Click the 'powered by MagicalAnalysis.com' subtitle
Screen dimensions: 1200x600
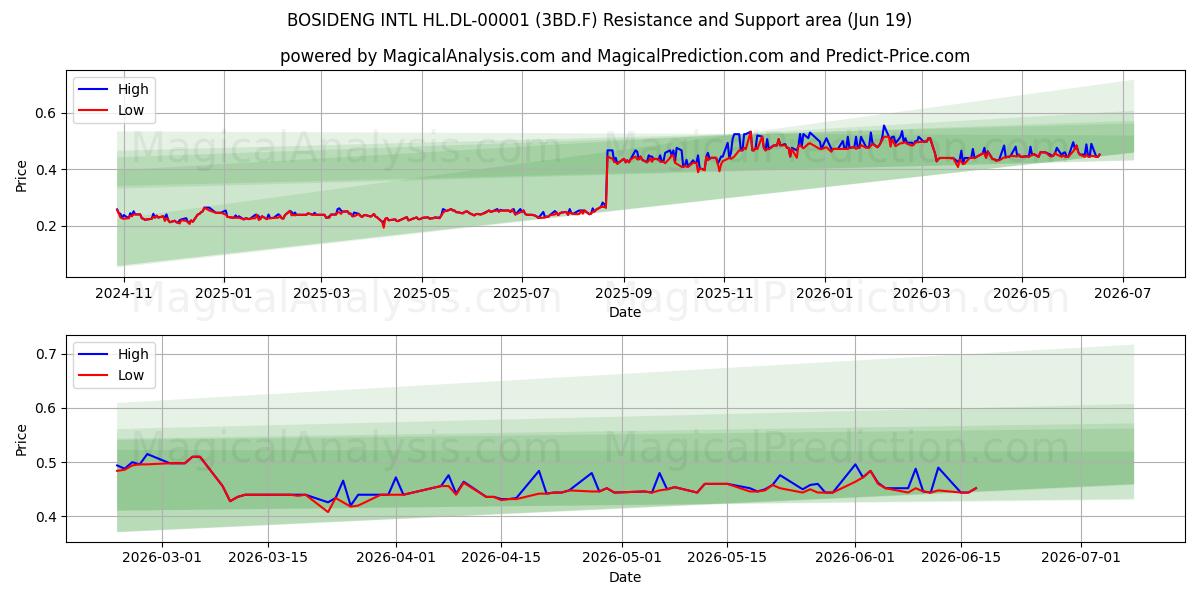pyautogui.click(x=625, y=56)
